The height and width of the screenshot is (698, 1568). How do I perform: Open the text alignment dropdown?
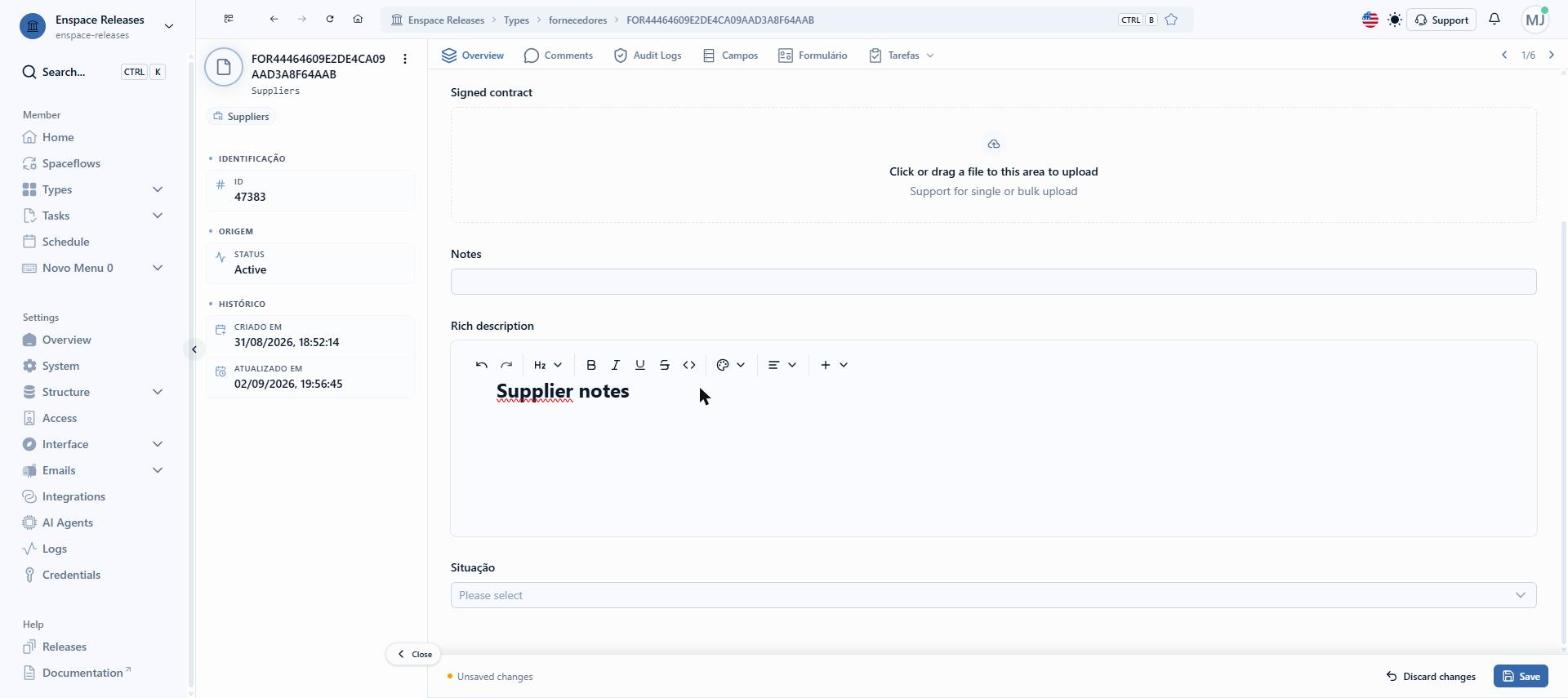(x=782, y=365)
